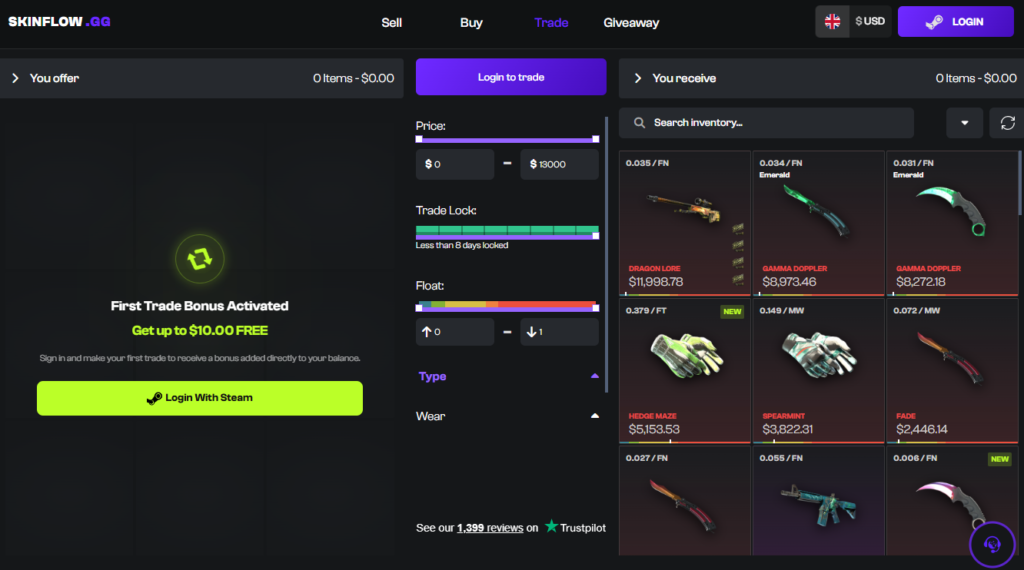Click the UK flag language icon
The width and height of the screenshot is (1024, 570).
[832, 22]
